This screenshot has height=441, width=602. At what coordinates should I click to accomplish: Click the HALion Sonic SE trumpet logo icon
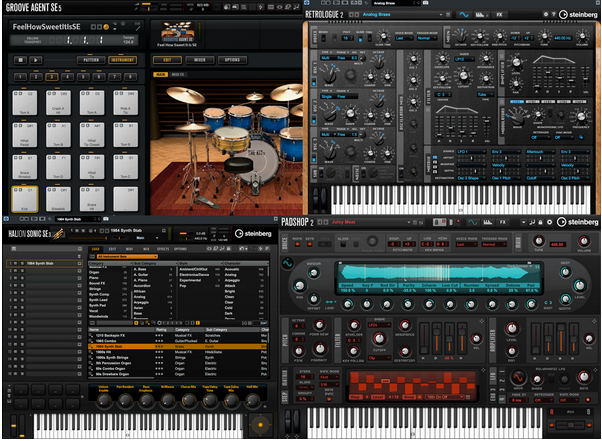58,234
